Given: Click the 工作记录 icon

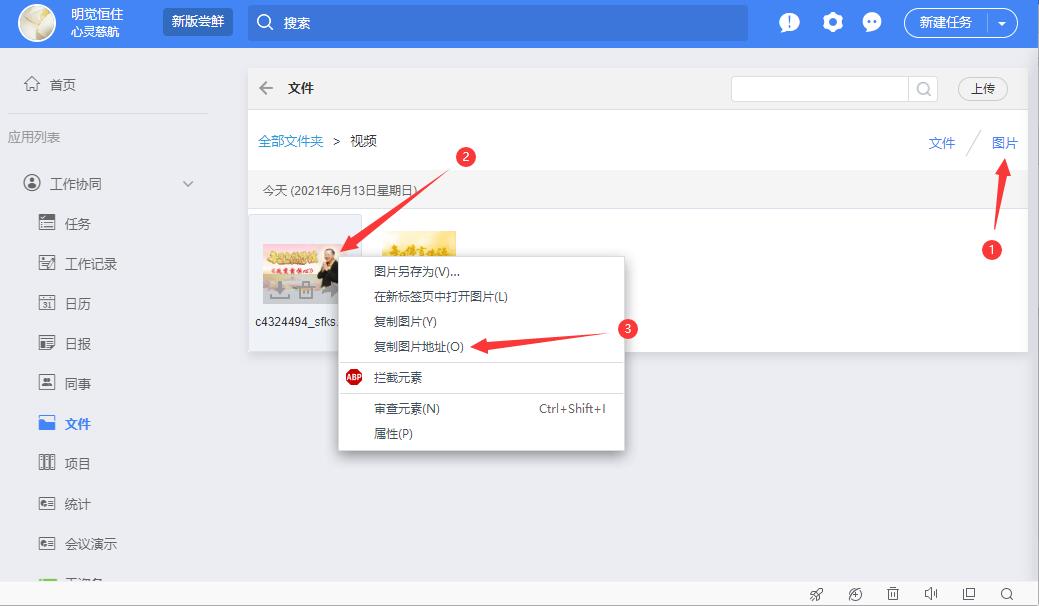Looking at the screenshot, I should point(46,263).
